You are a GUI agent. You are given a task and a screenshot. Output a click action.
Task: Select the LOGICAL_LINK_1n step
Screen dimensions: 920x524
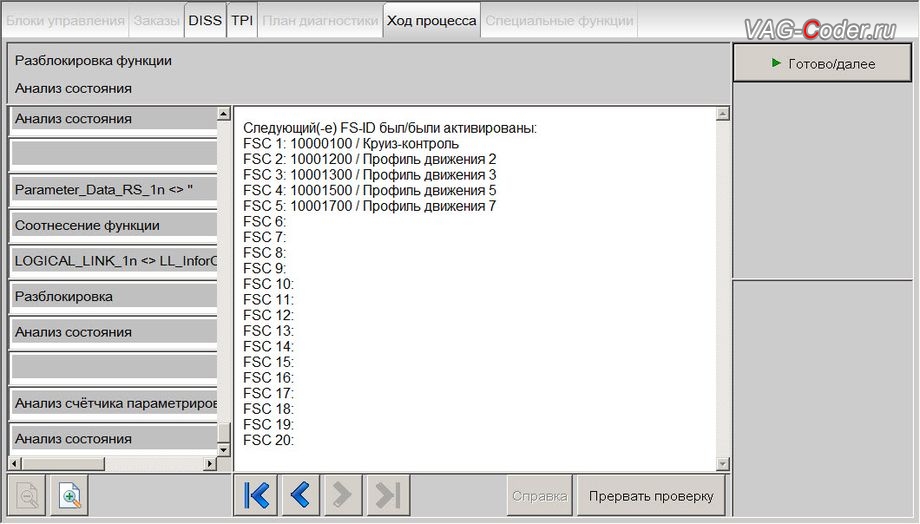(114, 261)
